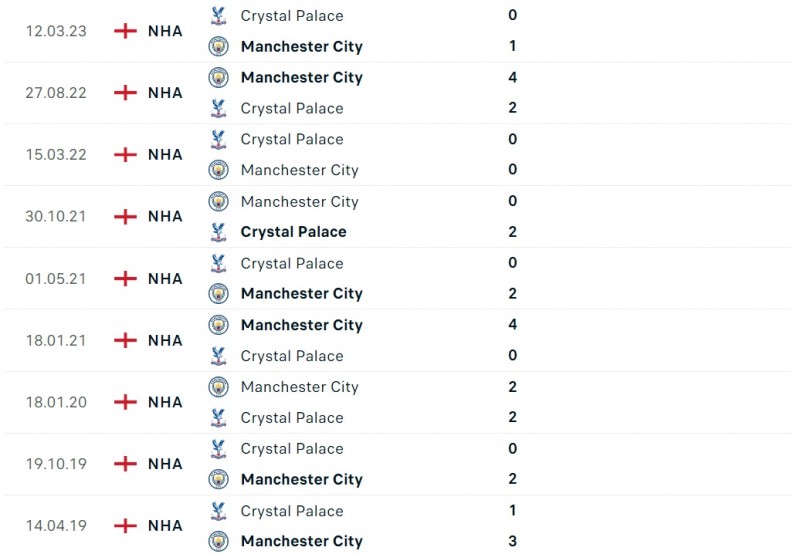
Task: Click the 18.01.20 match date
Action: [56, 402]
